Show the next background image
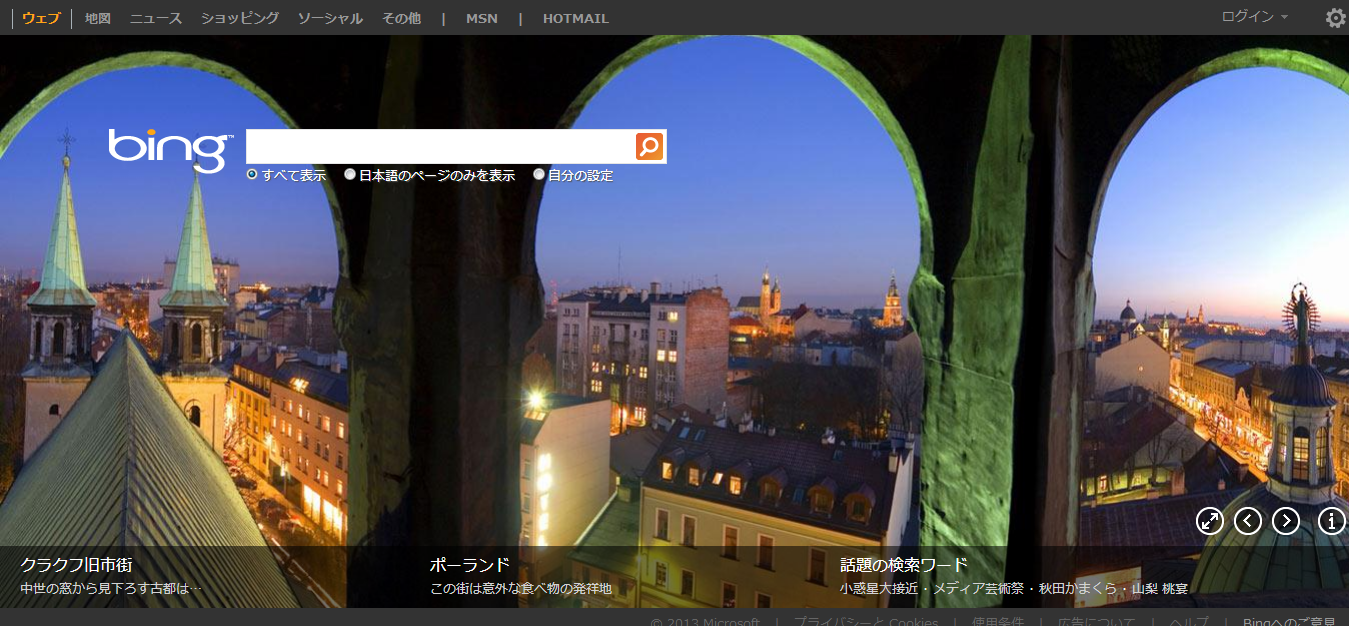This screenshot has height=626, width=1349. click(1286, 520)
